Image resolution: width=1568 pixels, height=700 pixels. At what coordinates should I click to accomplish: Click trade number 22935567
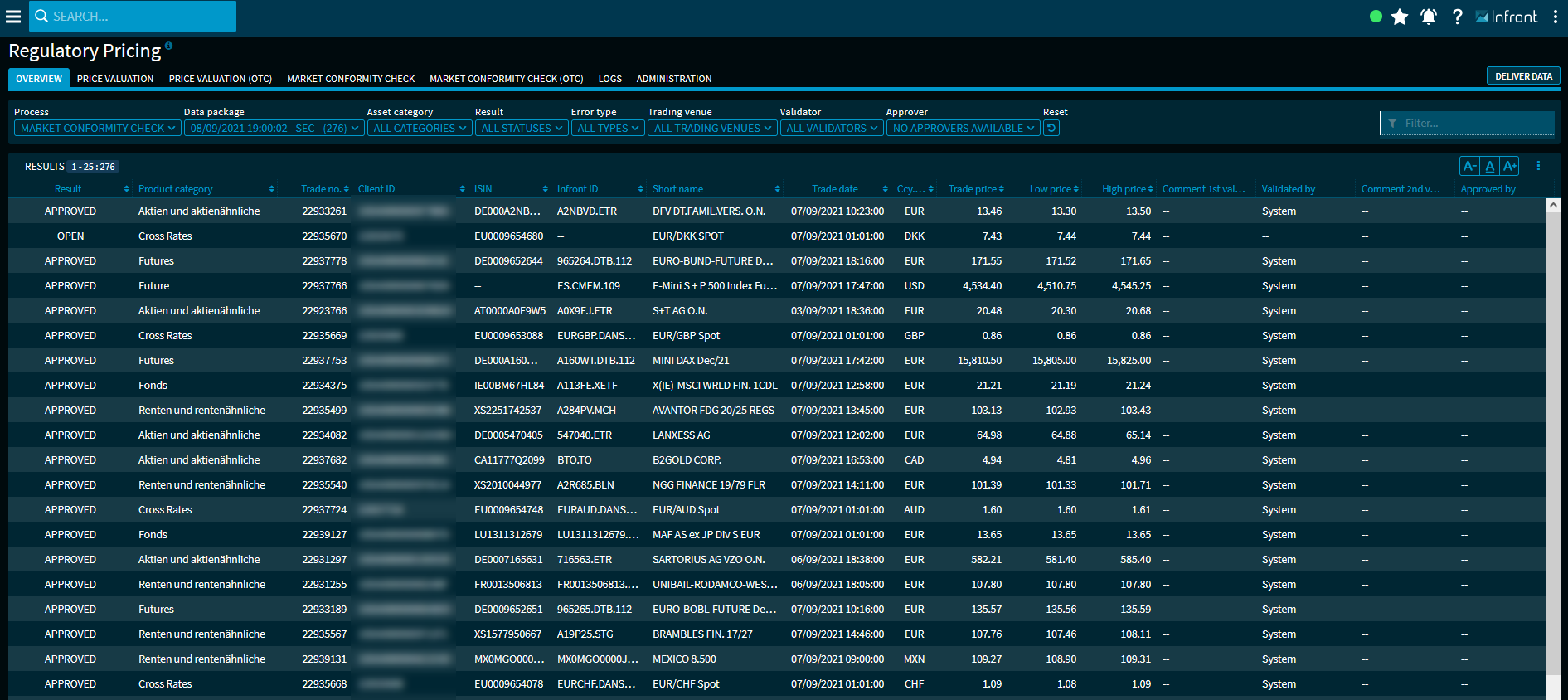[x=324, y=634]
